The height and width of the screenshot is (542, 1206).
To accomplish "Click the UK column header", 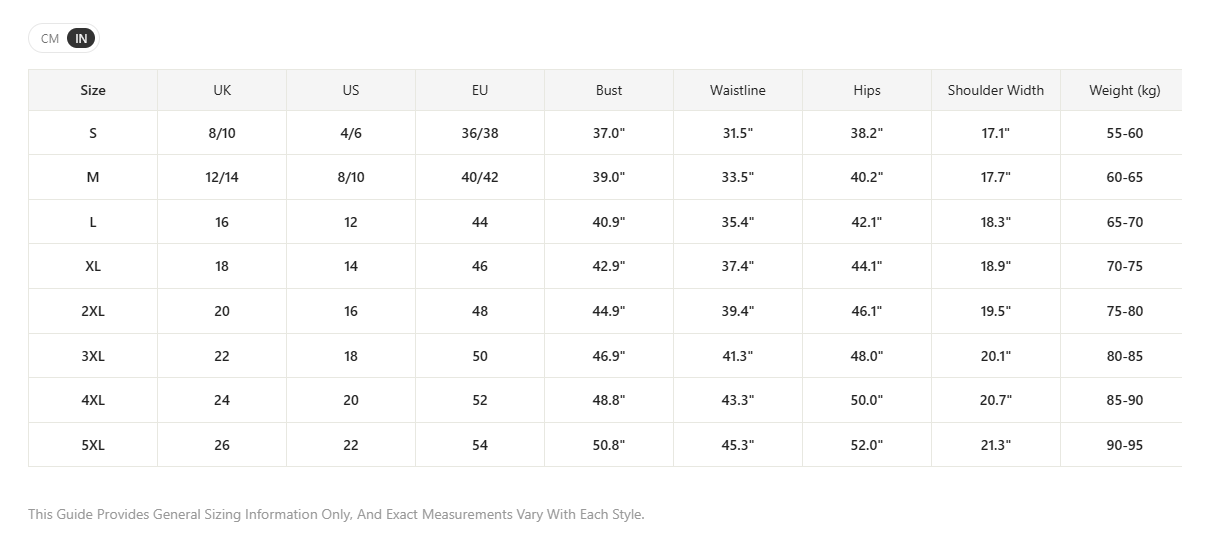I will (x=222, y=90).
